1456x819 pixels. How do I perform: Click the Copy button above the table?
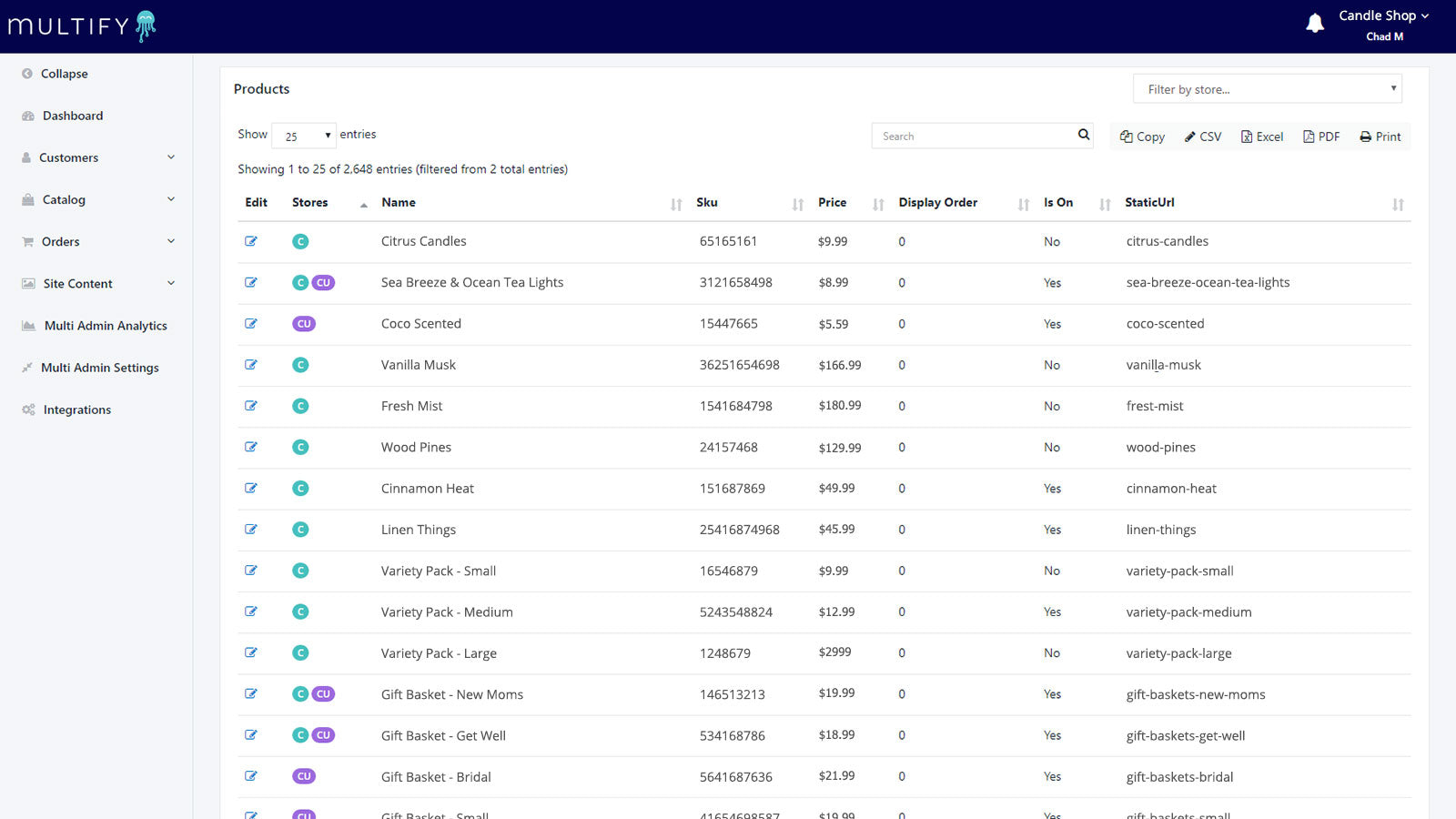coord(1141,136)
